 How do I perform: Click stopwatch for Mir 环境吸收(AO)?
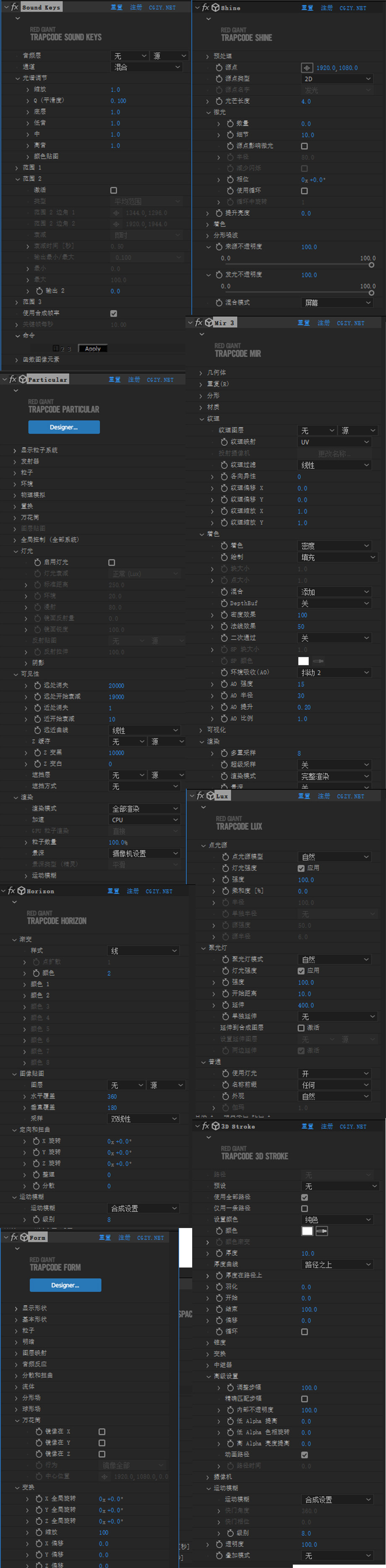(224, 672)
